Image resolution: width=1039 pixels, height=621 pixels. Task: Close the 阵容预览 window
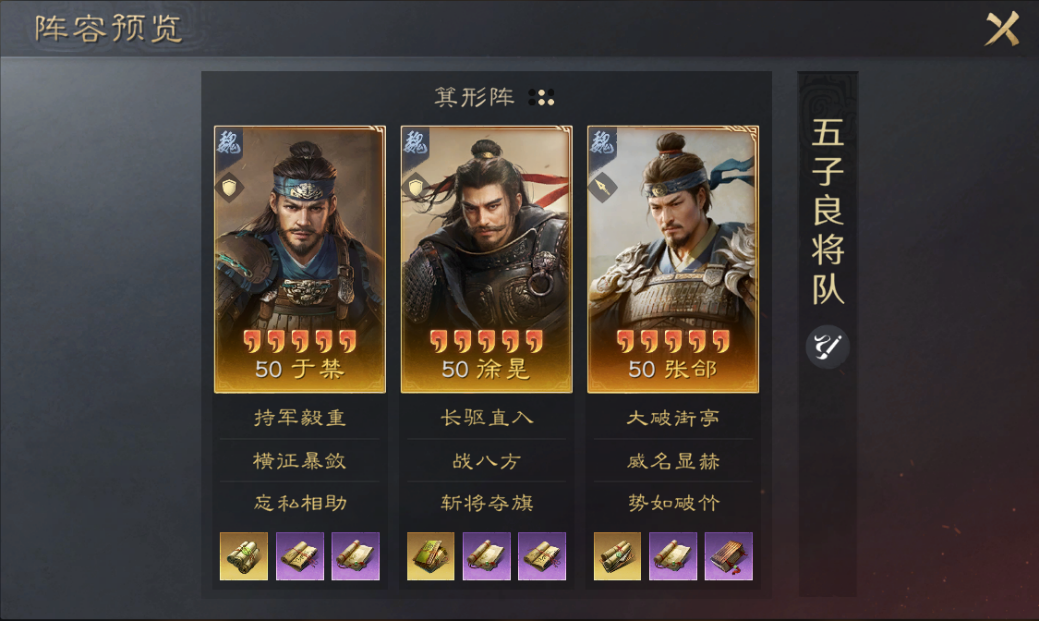coord(1002,28)
